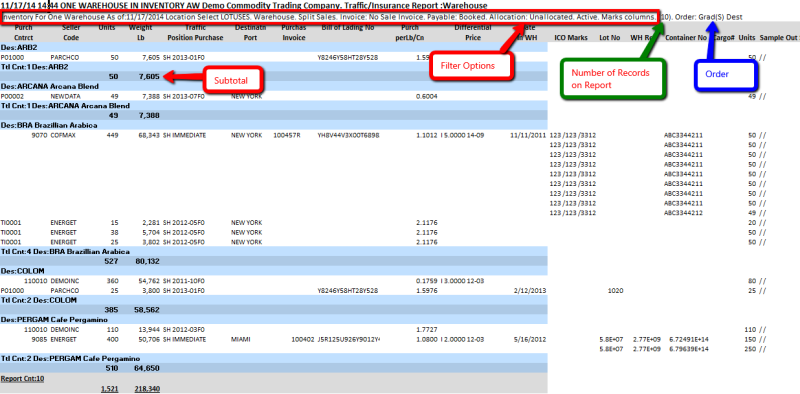The height and width of the screenshot is (394, 800).
Task: Click the BRA subtotal weight 80,132
Action: point(148,261)
